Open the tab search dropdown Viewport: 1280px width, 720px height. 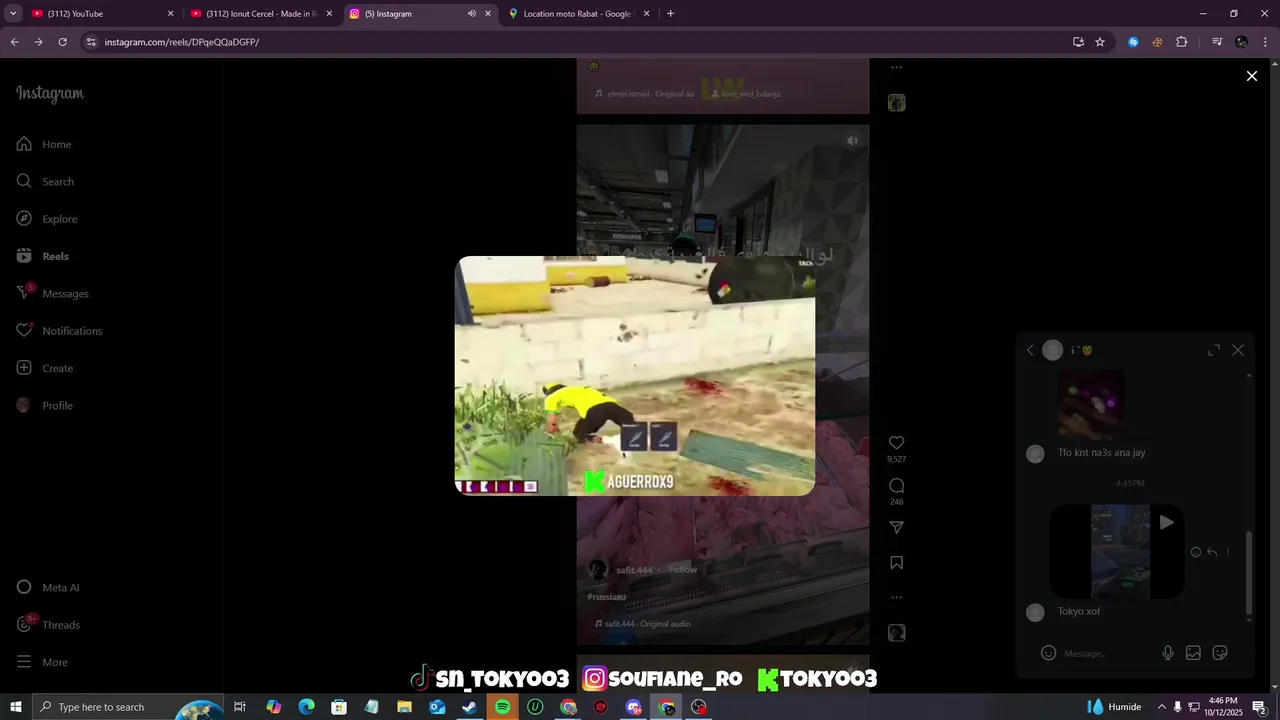click(13, 14)
